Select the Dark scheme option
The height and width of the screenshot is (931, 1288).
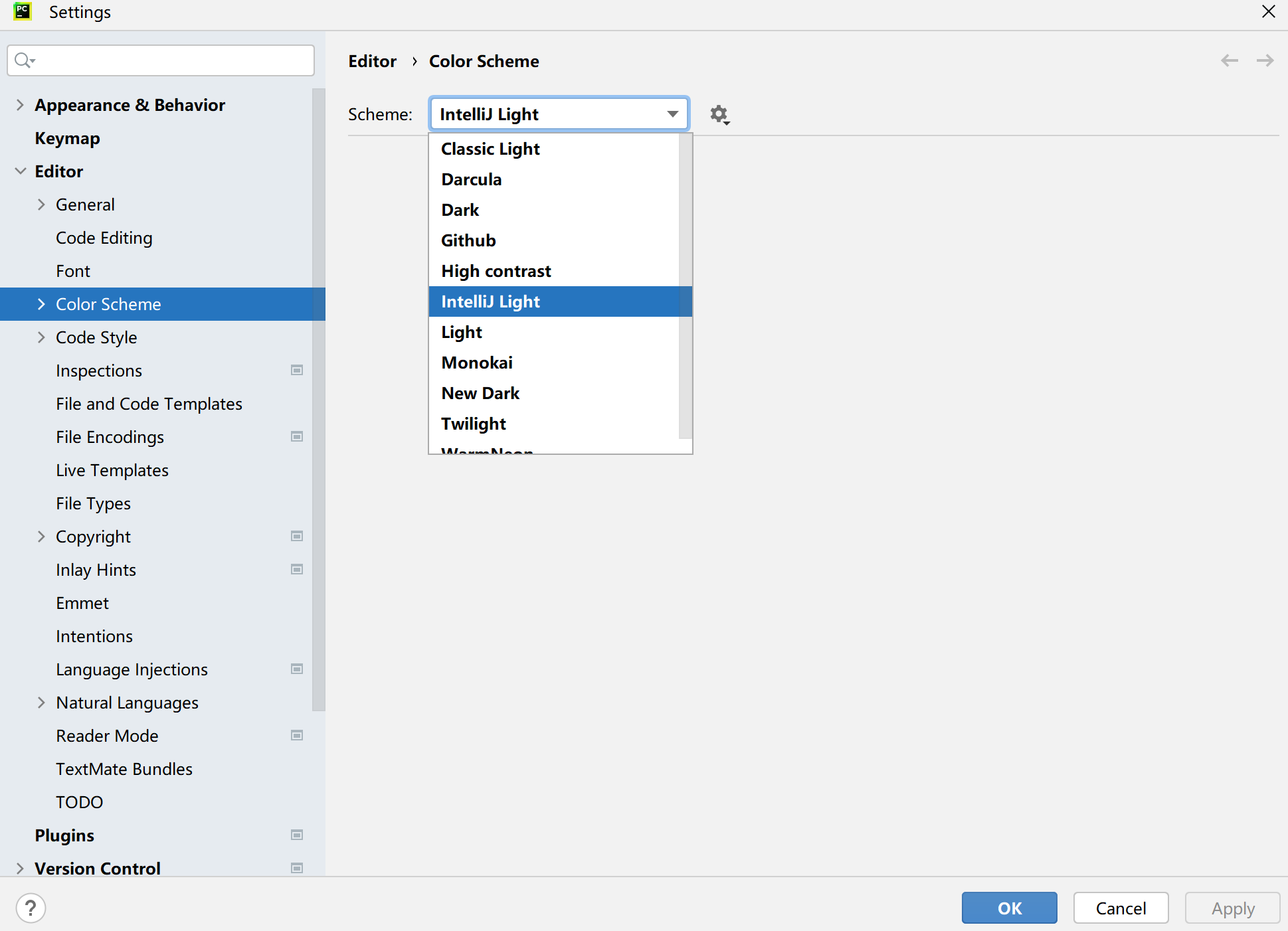pos(554,210)
